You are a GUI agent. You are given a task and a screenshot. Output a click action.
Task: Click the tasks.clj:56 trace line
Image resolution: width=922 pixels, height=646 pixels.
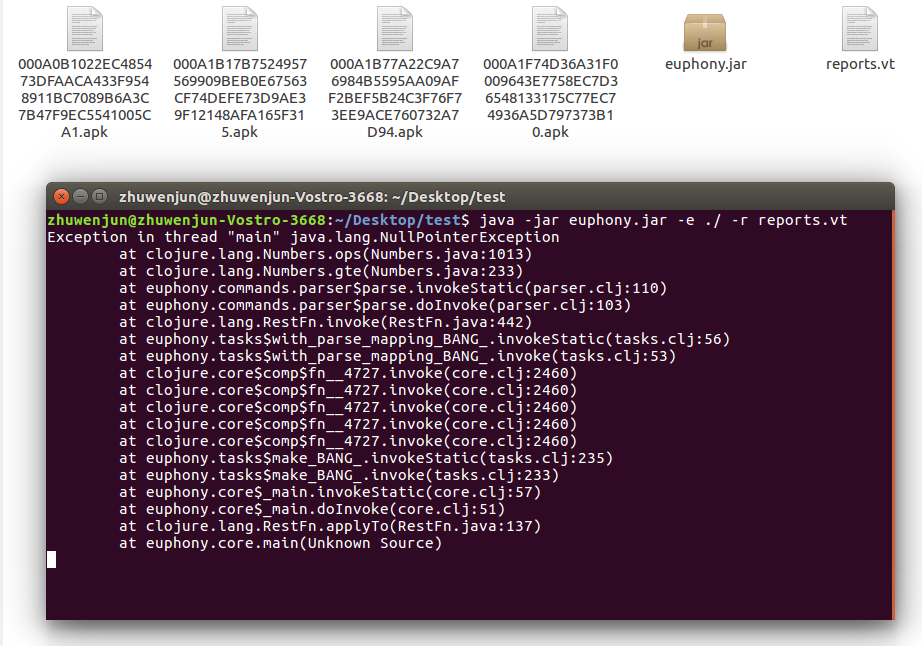click(425, 340)
